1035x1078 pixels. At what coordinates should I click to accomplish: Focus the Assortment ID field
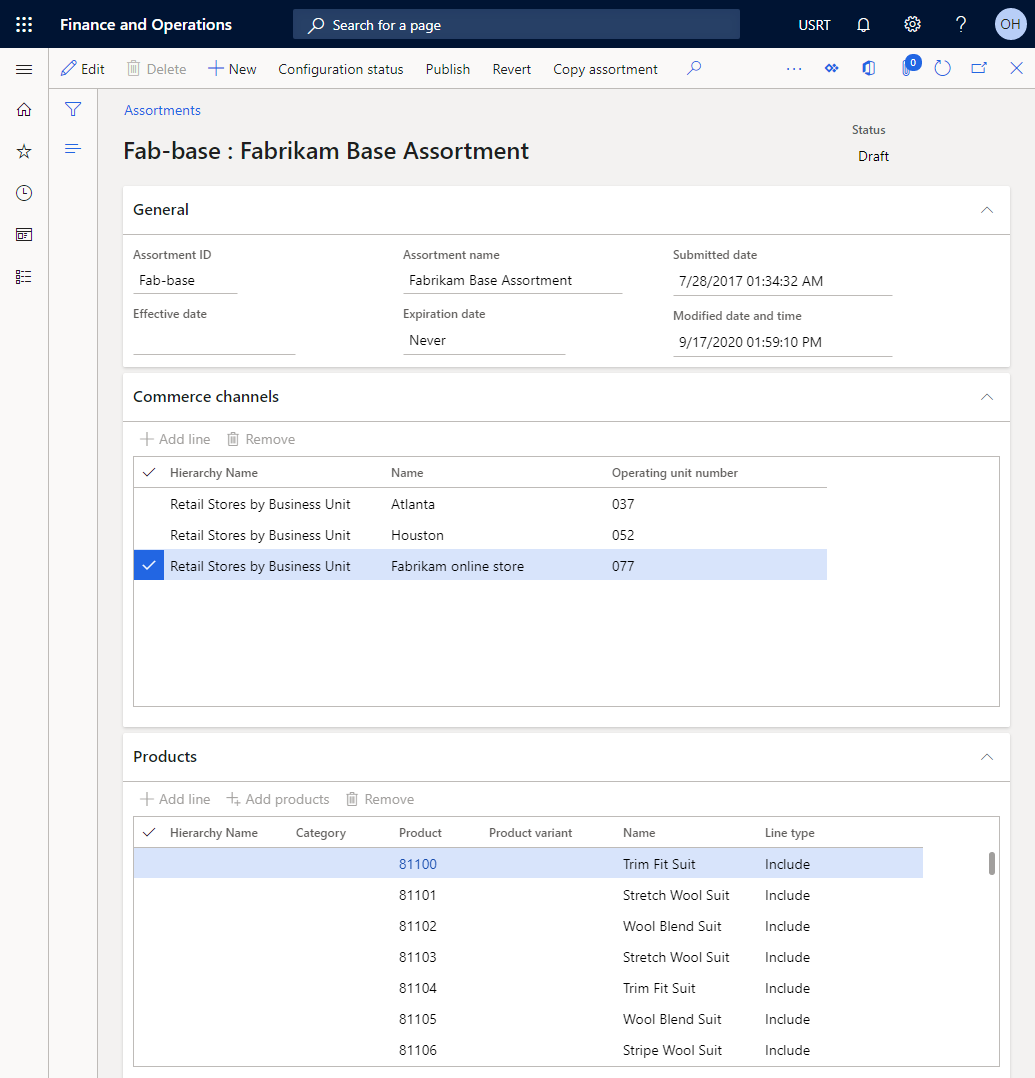pyautogui.click(x=185, y=280)
